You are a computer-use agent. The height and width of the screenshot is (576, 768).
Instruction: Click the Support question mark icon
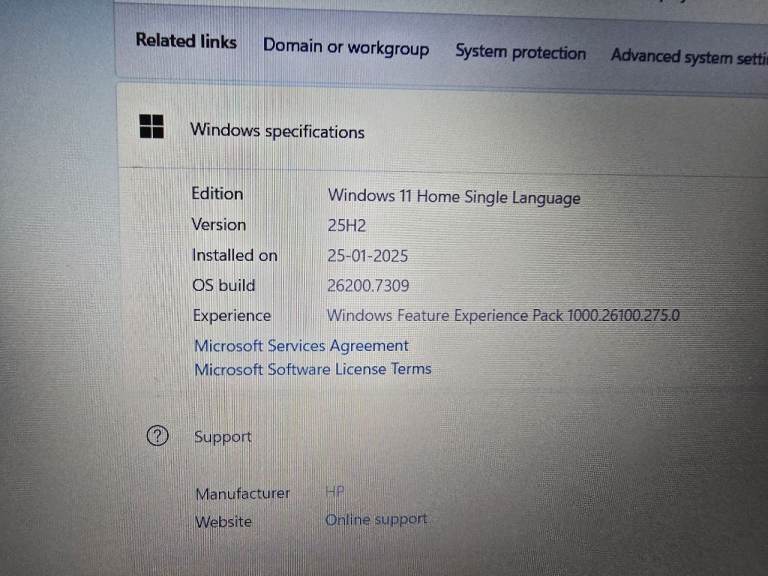click(x=158, y=435)
